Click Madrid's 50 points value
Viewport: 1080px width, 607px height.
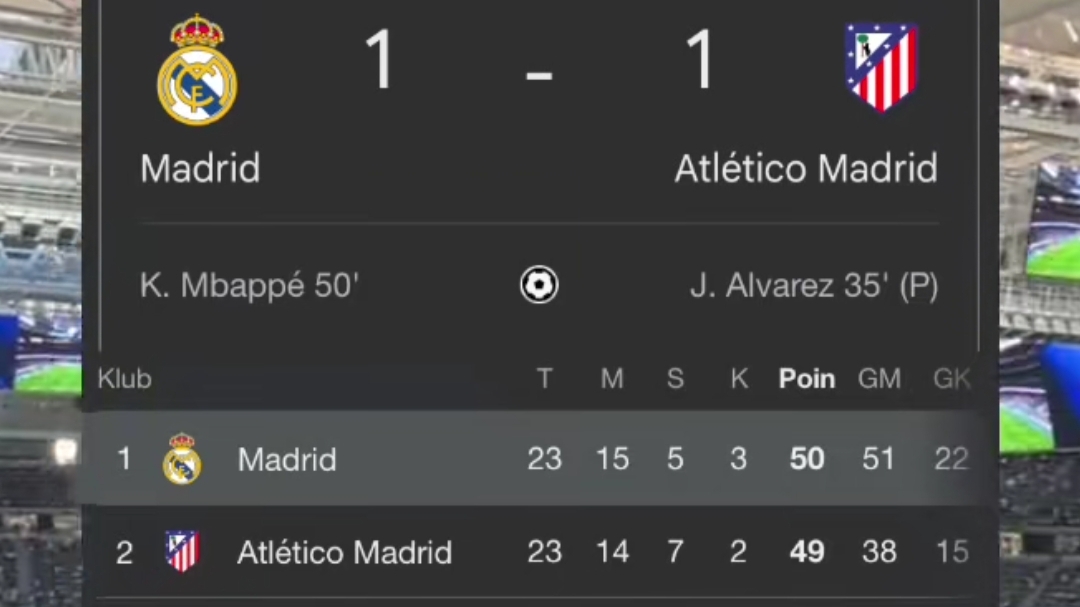[807, 459]
